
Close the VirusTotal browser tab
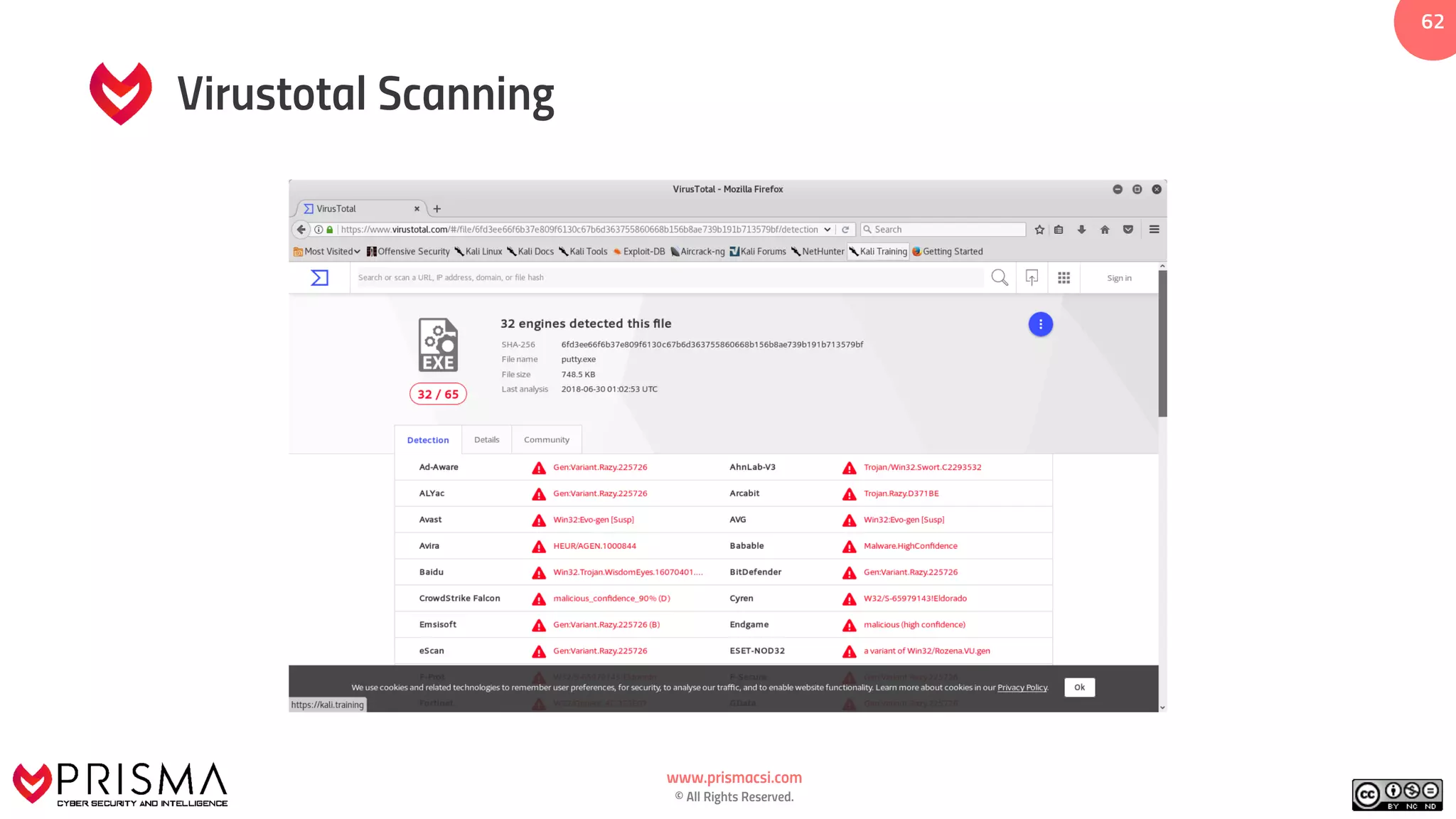pos(417,209)
